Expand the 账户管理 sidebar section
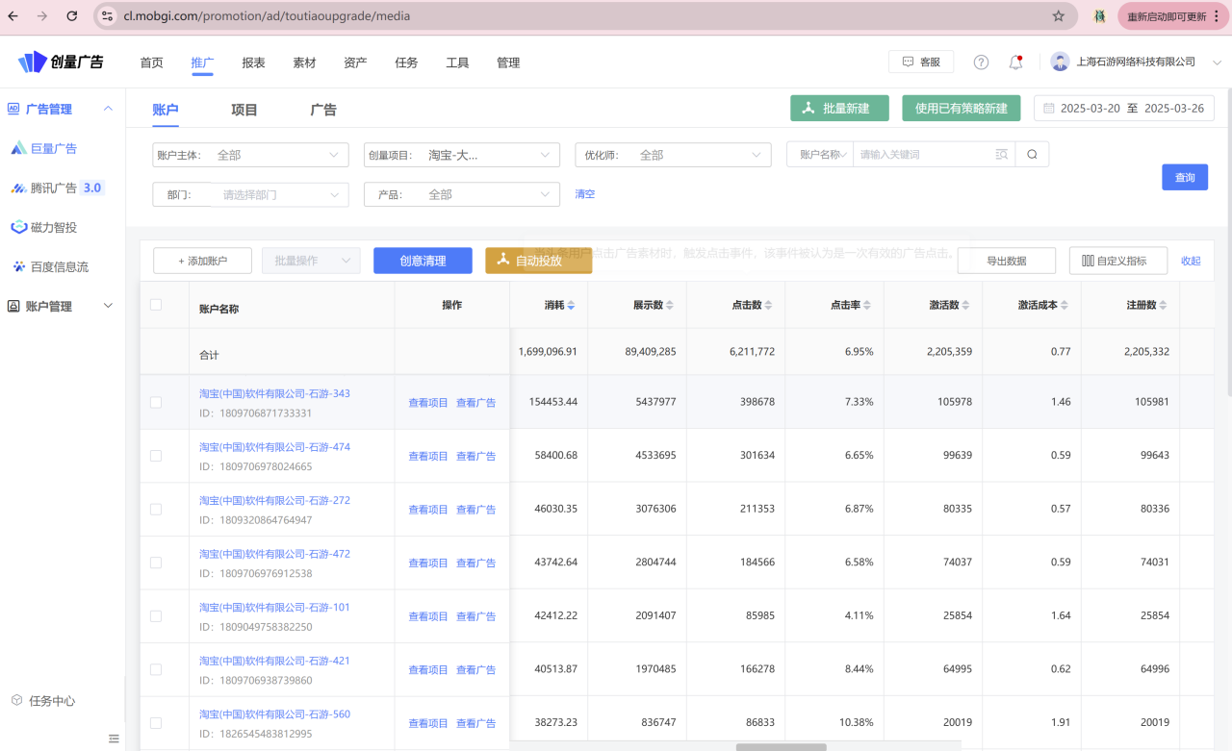 click(108, 306)
